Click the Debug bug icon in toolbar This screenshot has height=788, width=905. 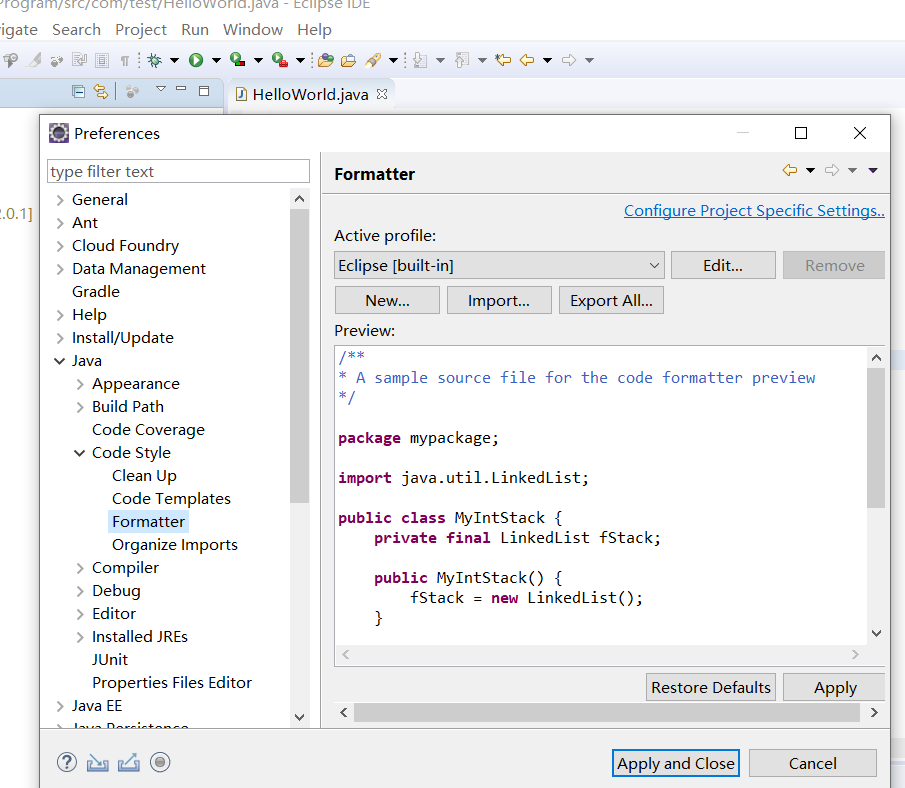(x=154, y=60)
